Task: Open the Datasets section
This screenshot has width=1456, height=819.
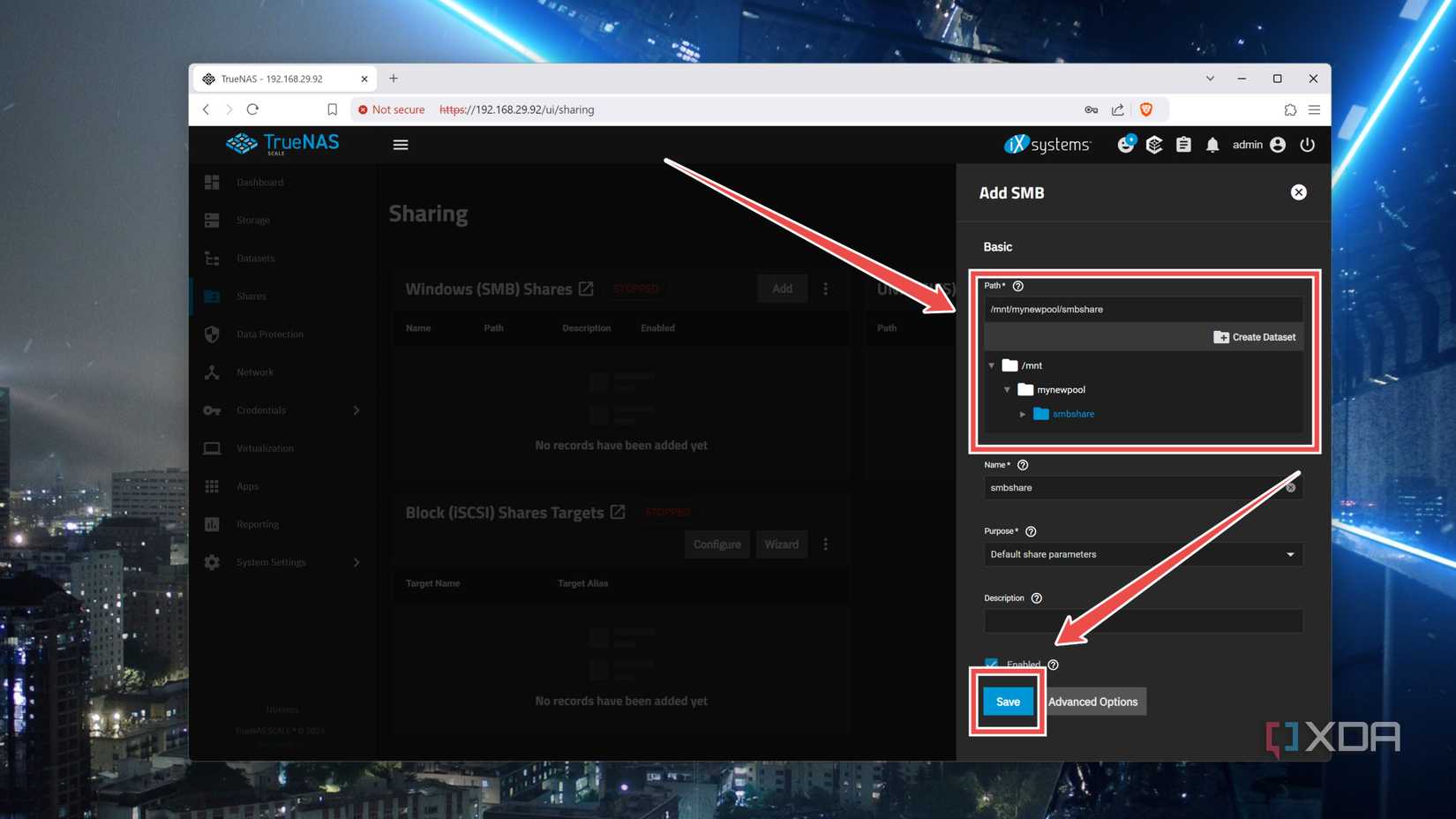Action: pyautogui.click(x=255, y=258)
